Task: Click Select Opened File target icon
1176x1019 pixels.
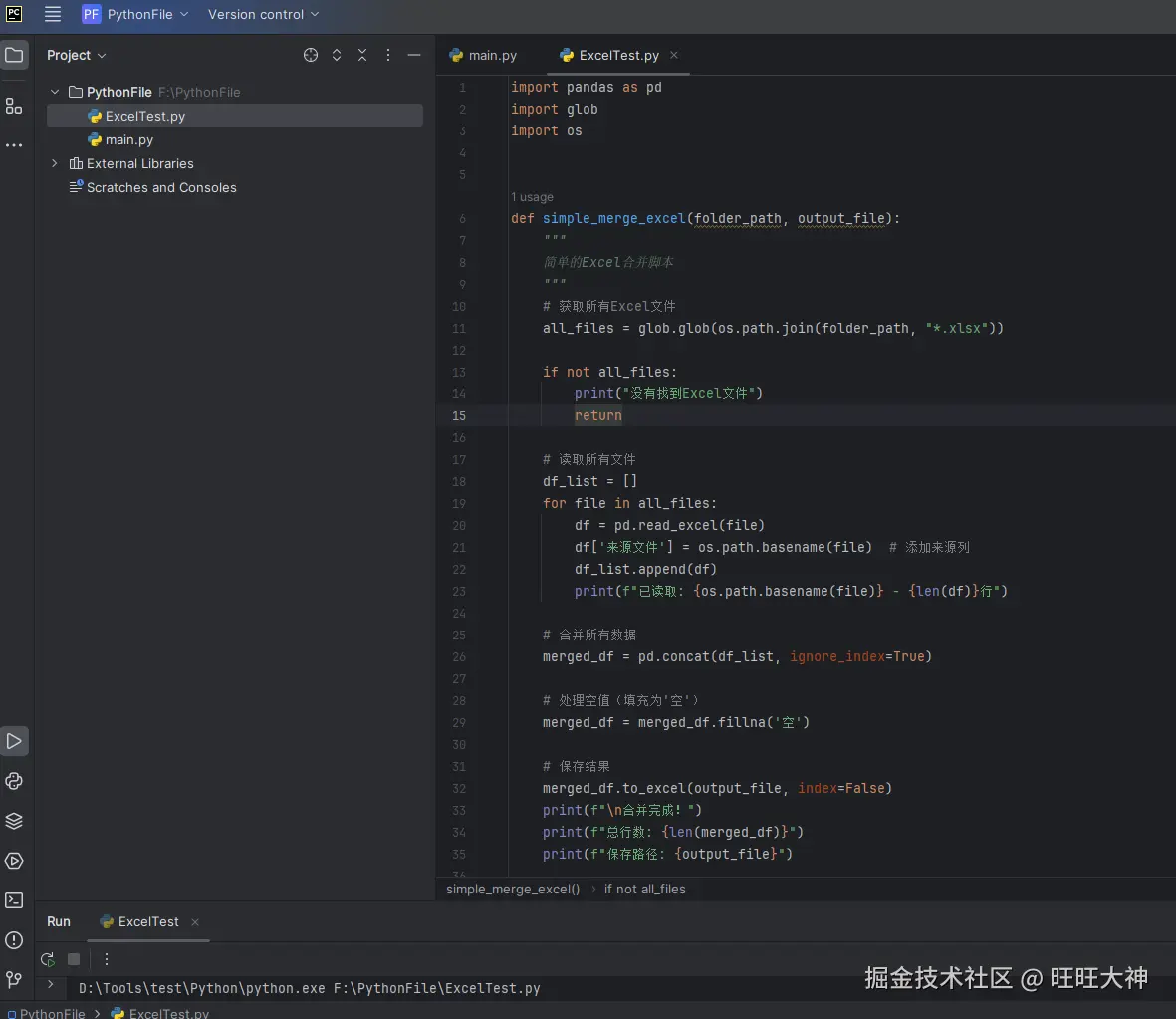Action: [x=311, y=56]
